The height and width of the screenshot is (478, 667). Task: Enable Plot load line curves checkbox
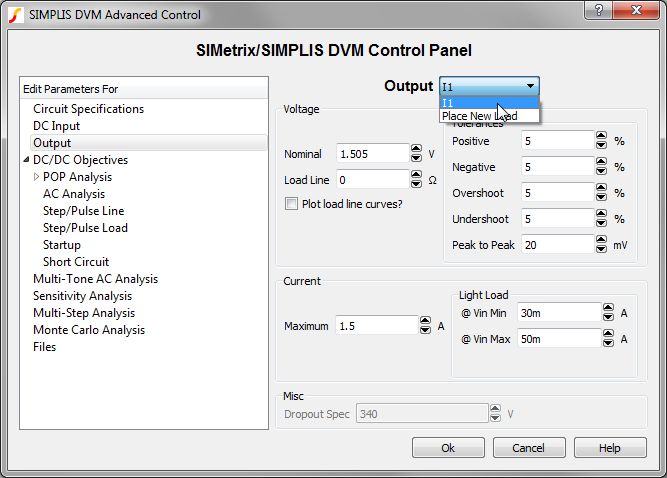click(292, 204)
